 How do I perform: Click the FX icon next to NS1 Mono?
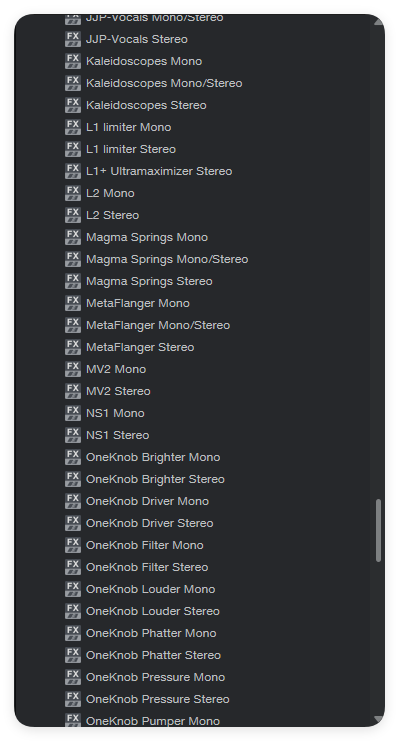73,413
